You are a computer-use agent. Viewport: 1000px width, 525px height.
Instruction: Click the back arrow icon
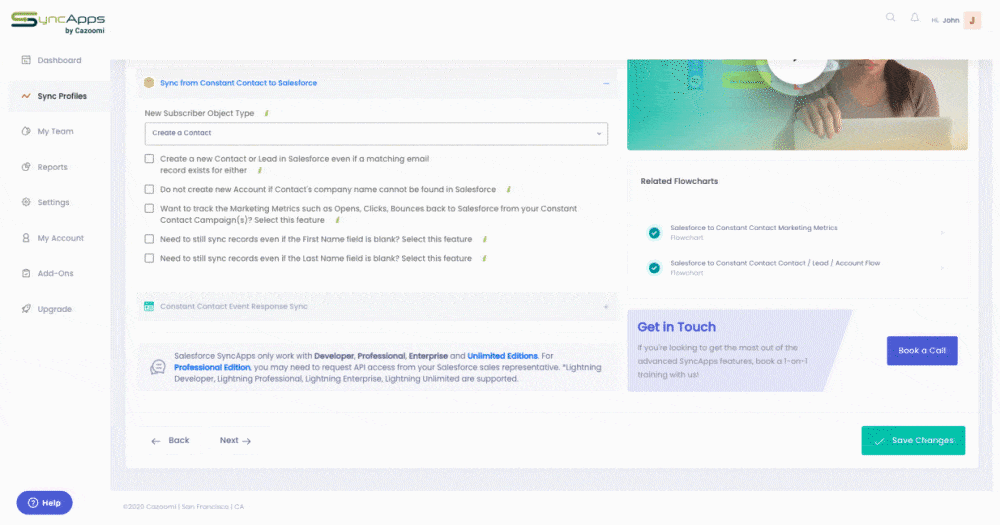click(156, 441)
